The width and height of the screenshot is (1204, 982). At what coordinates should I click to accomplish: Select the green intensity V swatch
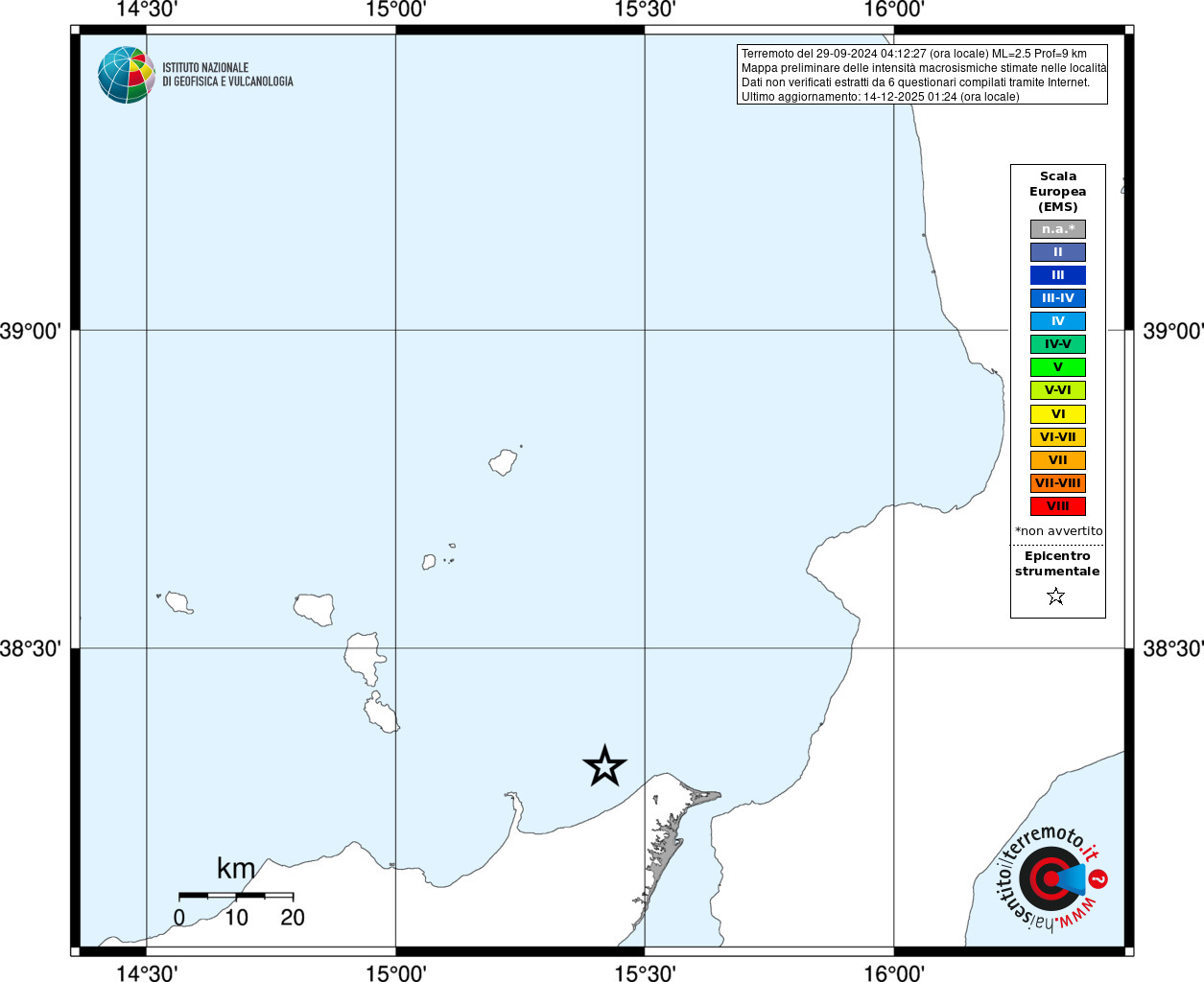(1058, 367)
